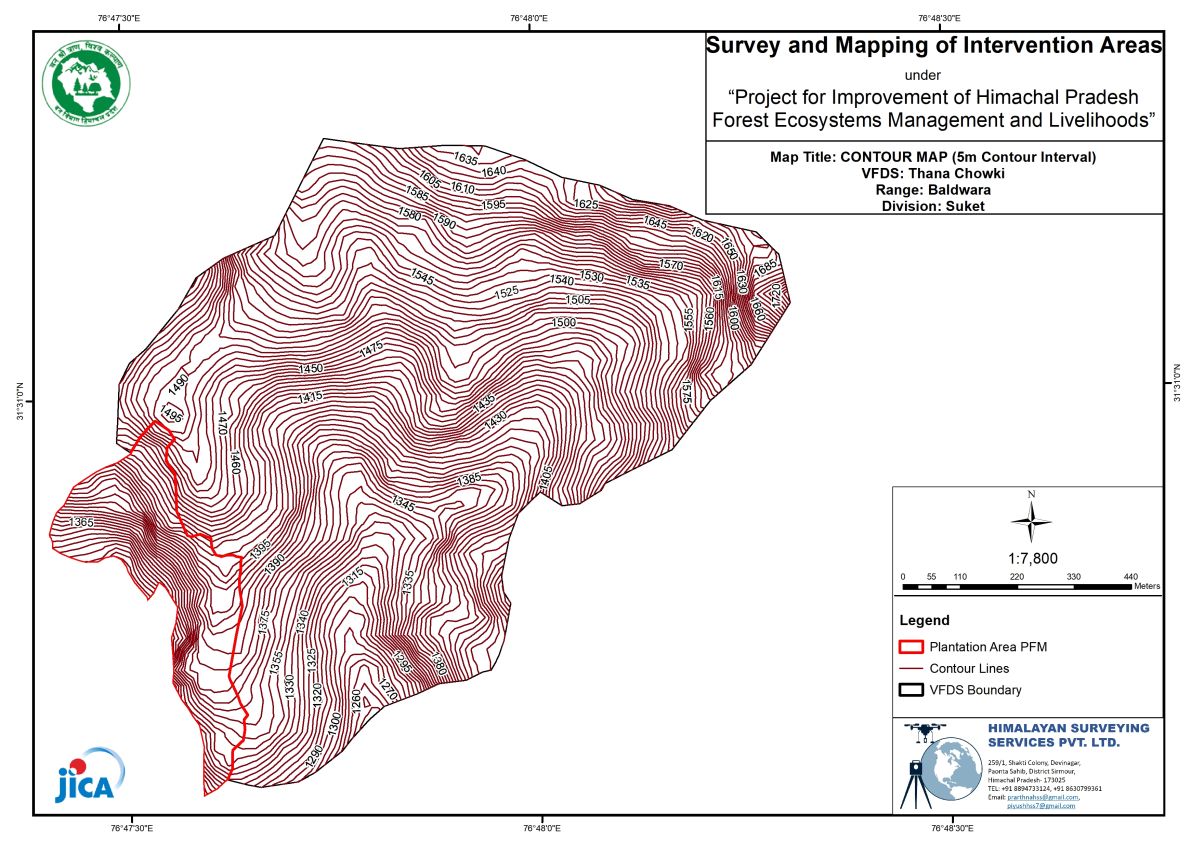Click the "Survey and Mapping of Intervention Areas" heading
Screen dimensions: 1200x848
pos(934,45)
